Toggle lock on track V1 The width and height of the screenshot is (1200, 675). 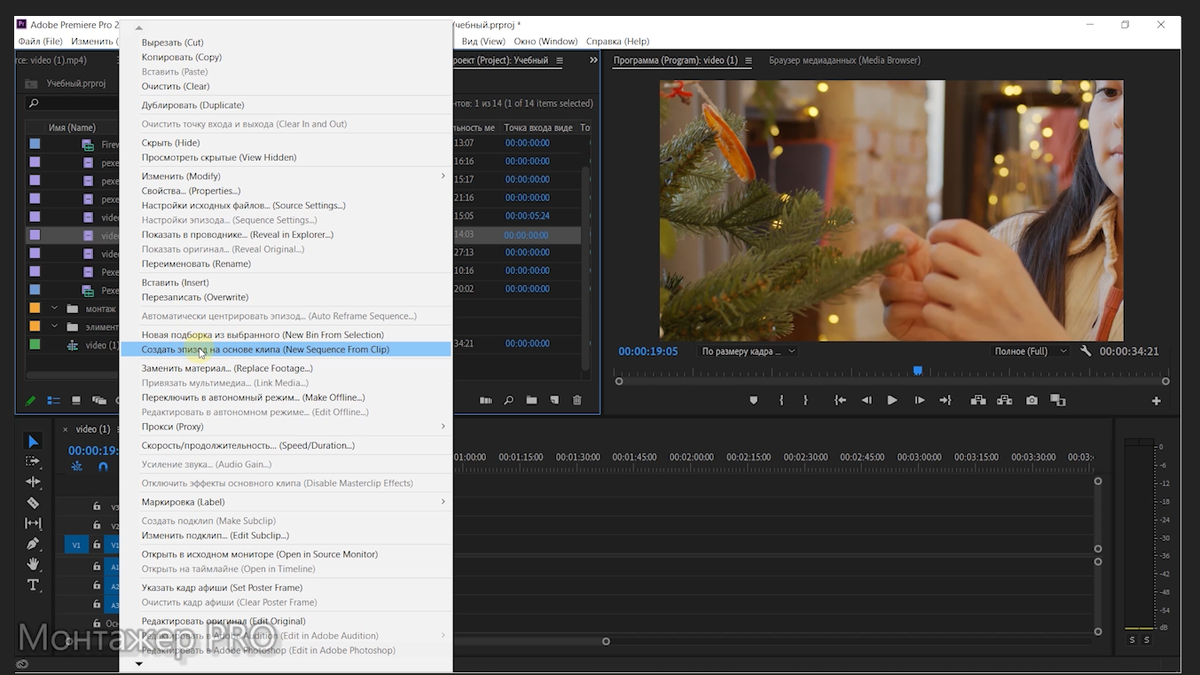tap(97, 545)
